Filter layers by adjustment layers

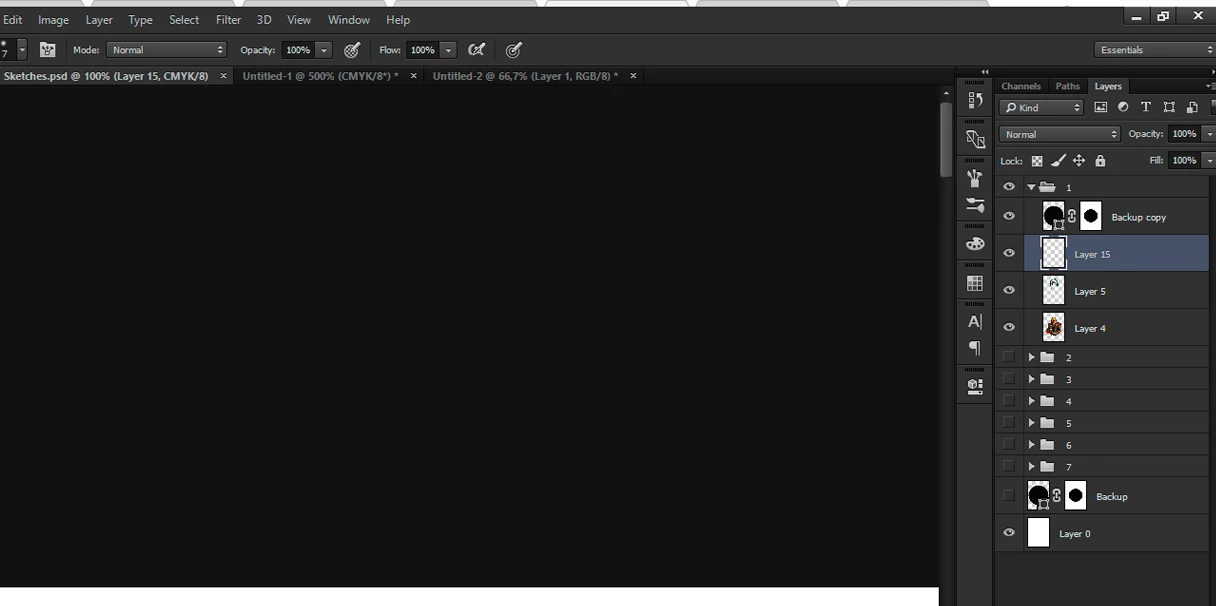tap(1123, 107)
